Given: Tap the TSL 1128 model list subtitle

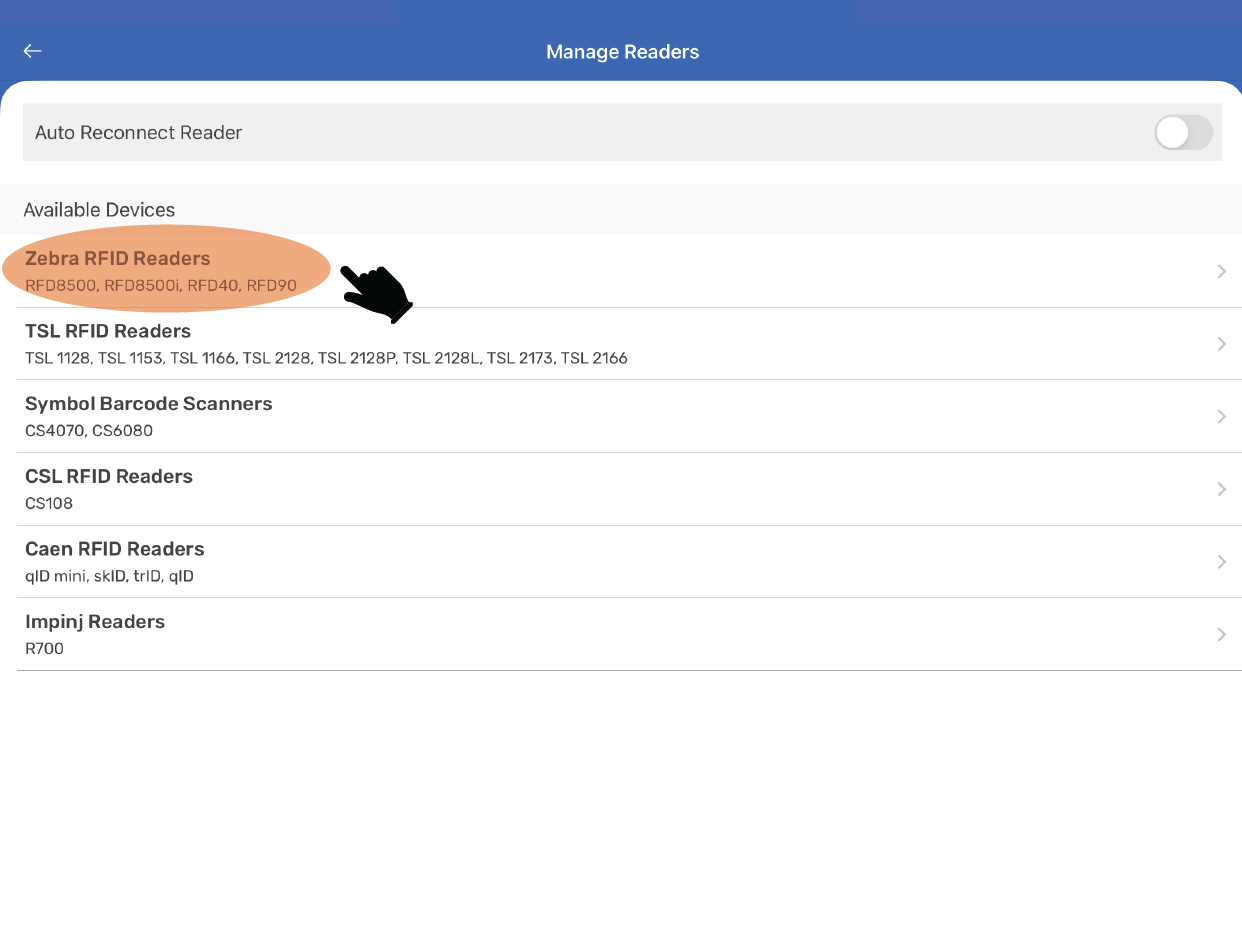Looking at the screenshot, I should [x=326, y=359].
